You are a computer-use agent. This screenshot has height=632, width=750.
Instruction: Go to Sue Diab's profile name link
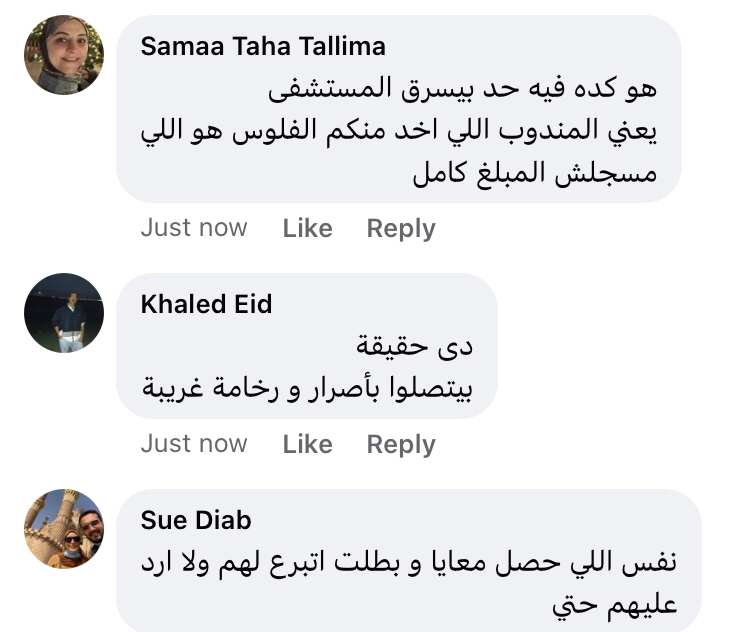[196, 520]
